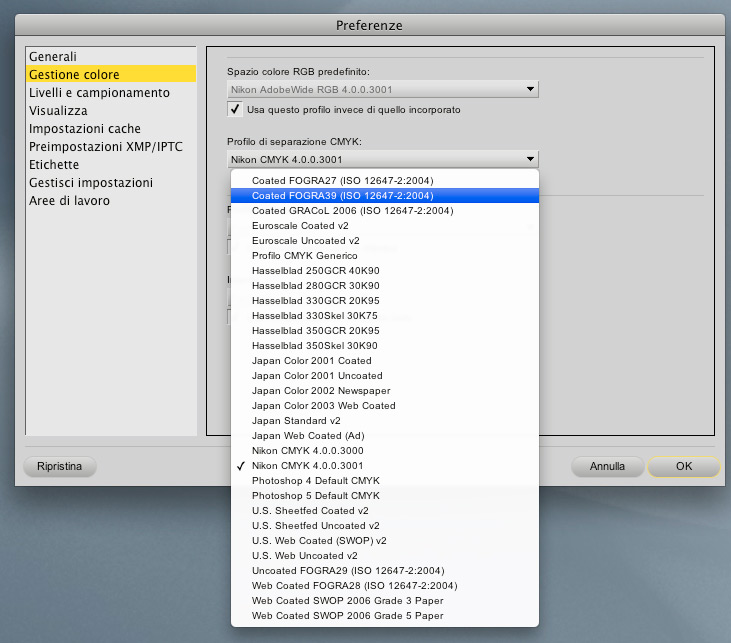Select Japan Color 2003 Web Coated
The width and height of the screenshot is (731, 643).
click(x=385, y=405)
